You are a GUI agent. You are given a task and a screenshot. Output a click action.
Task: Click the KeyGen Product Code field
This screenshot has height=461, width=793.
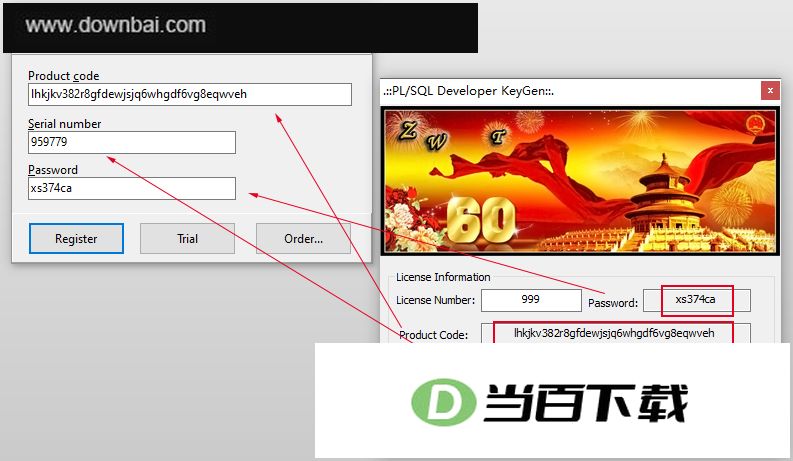(x=615, y=334)
